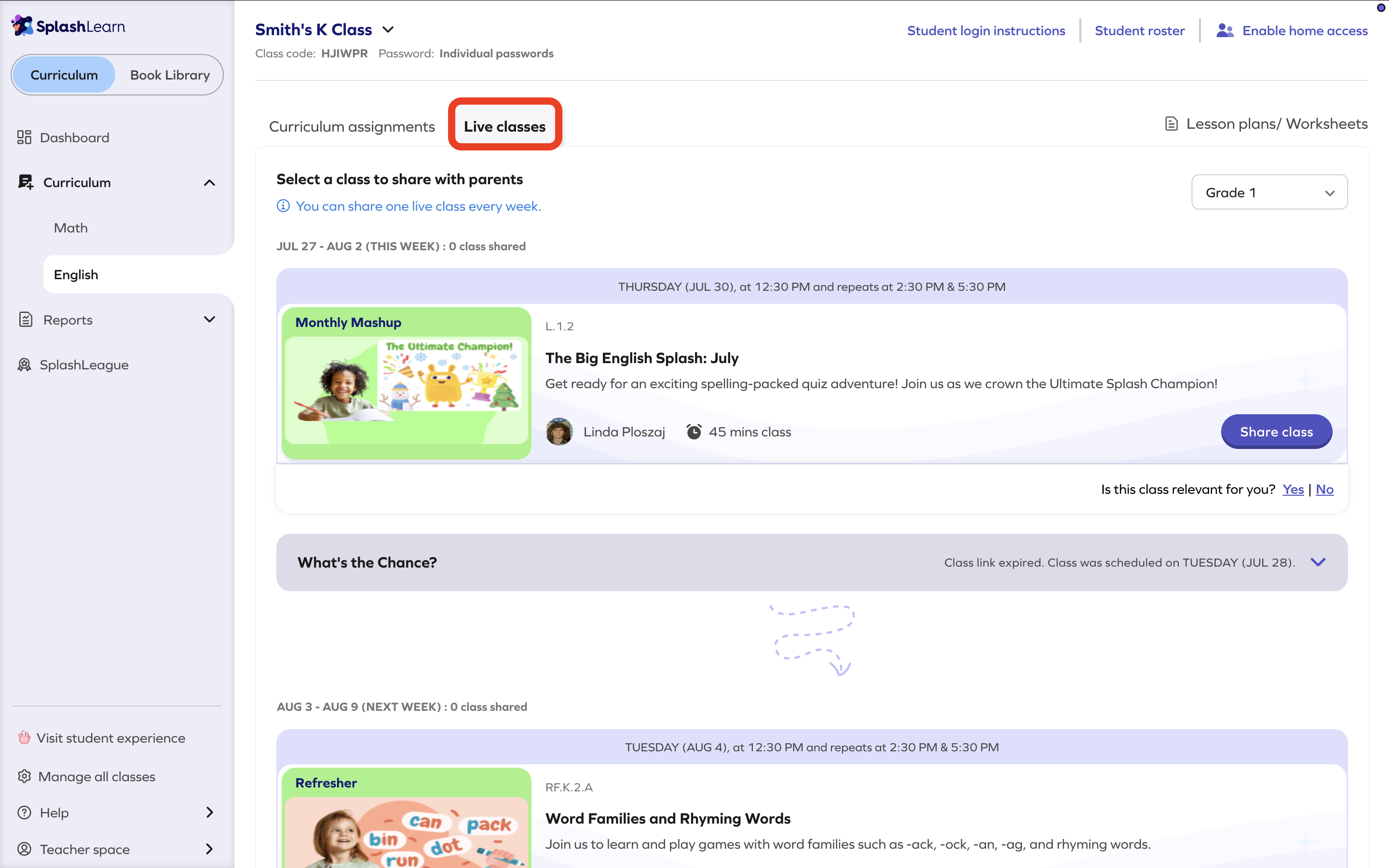Click the Monthly Mashup class thumbnail
Screen dimensions: 1389x868
(407, 383)
